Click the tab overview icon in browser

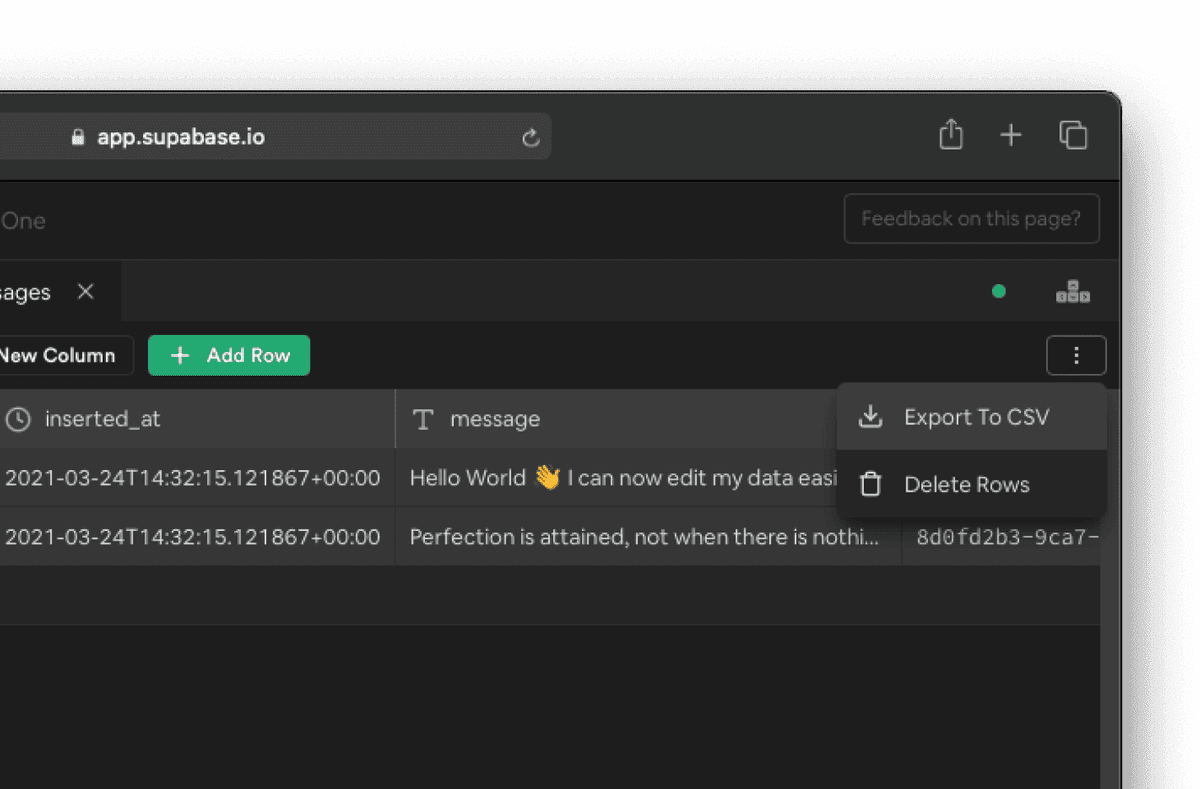click(1073, 134)
